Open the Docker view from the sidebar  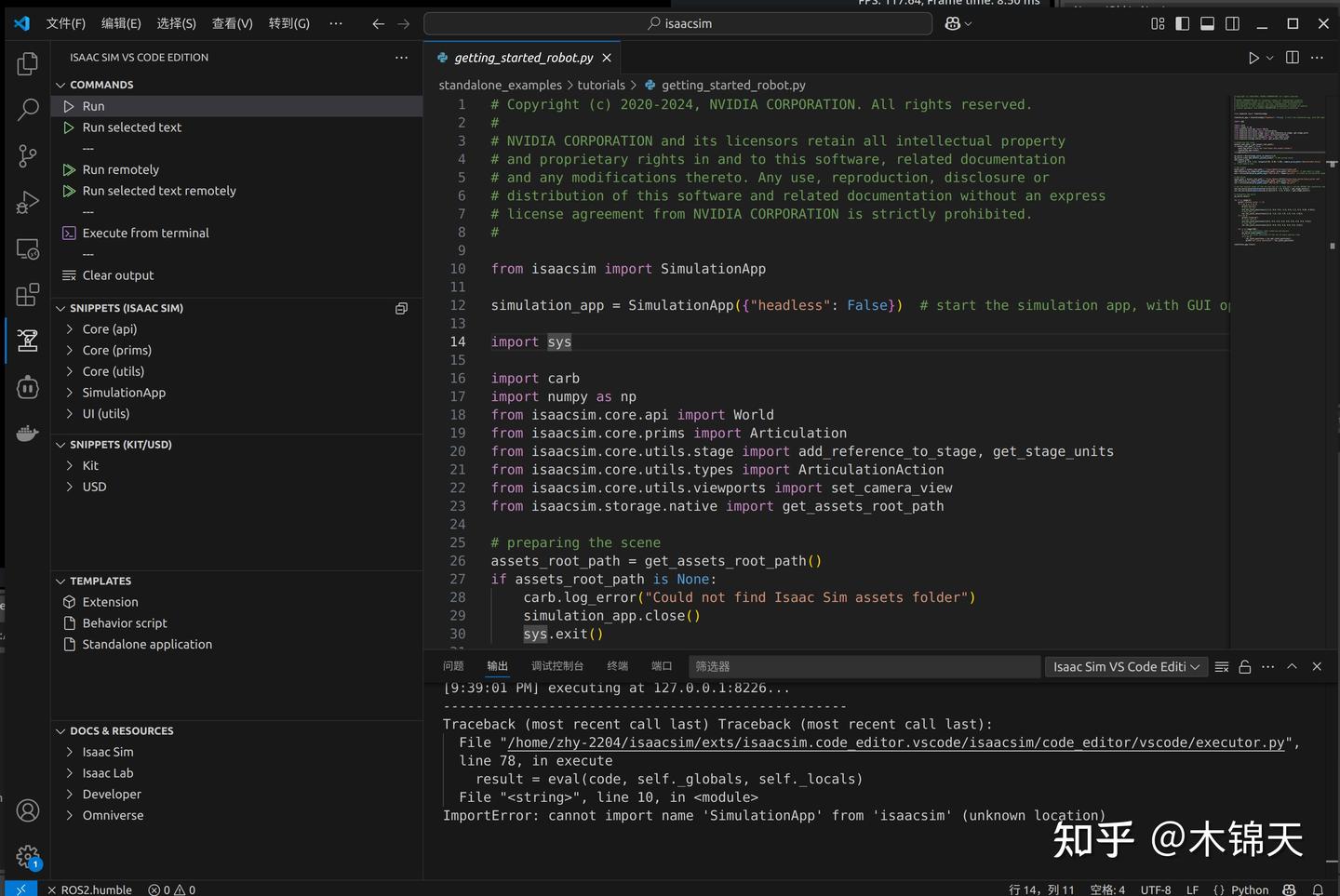(27, 432)
